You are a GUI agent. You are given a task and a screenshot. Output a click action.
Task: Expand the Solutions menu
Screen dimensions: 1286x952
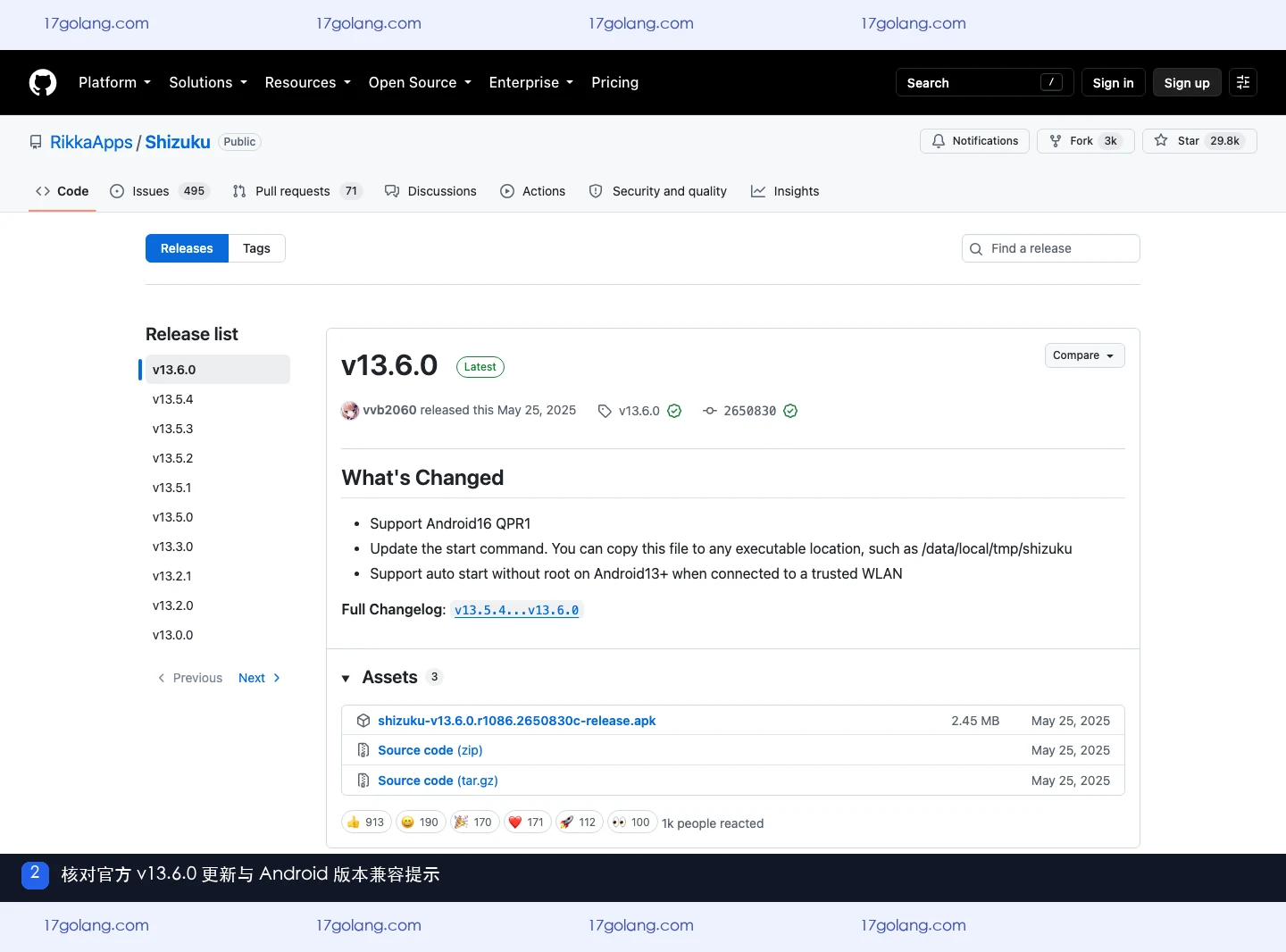(x=208, y=82)
